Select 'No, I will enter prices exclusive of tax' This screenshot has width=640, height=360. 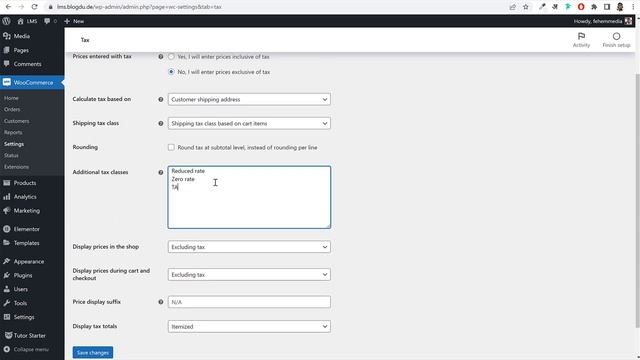click(x=171, y=72)
